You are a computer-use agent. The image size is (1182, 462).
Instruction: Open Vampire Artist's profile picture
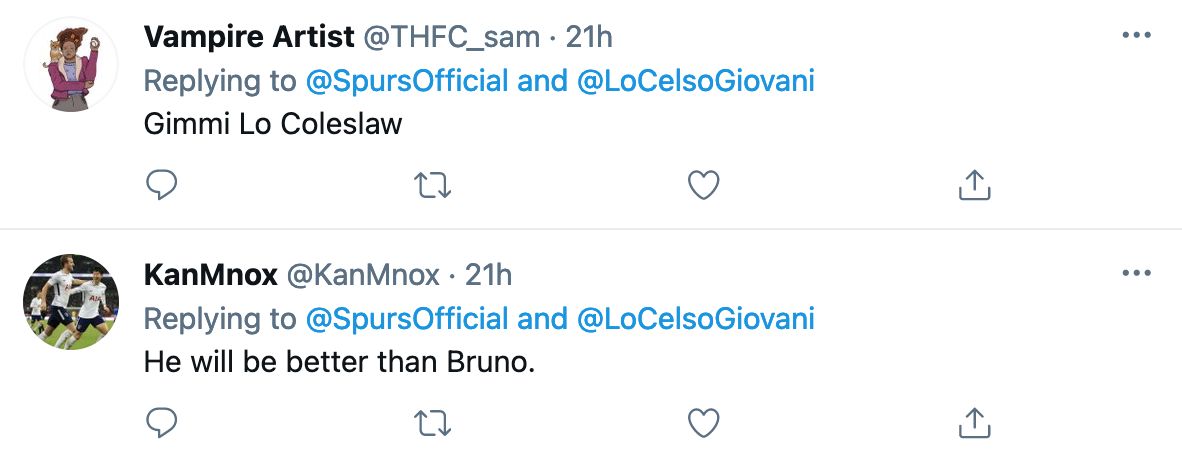coord(71,64)
